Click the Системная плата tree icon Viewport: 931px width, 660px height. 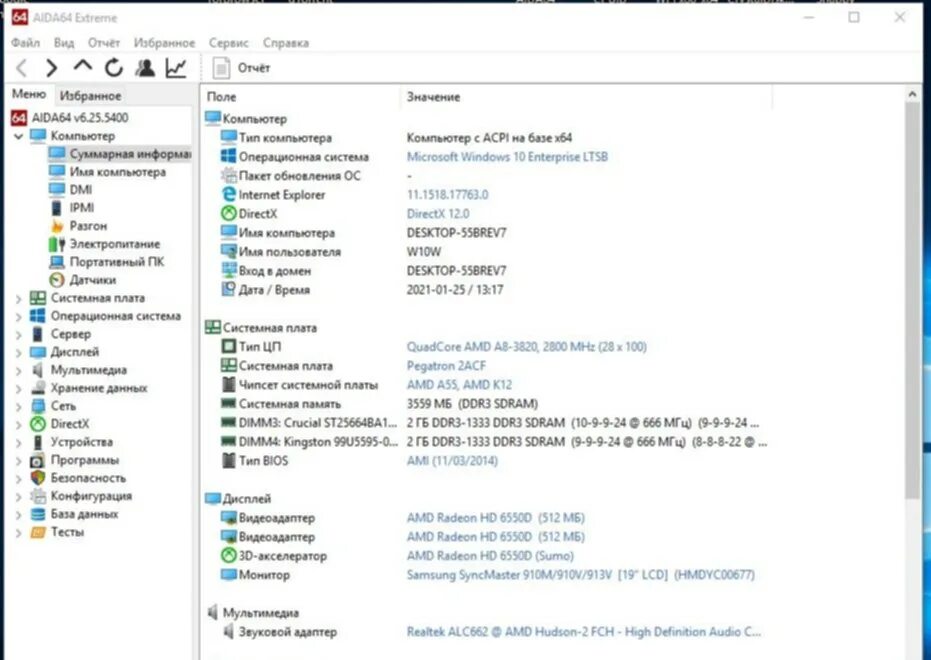click(38, 298)
